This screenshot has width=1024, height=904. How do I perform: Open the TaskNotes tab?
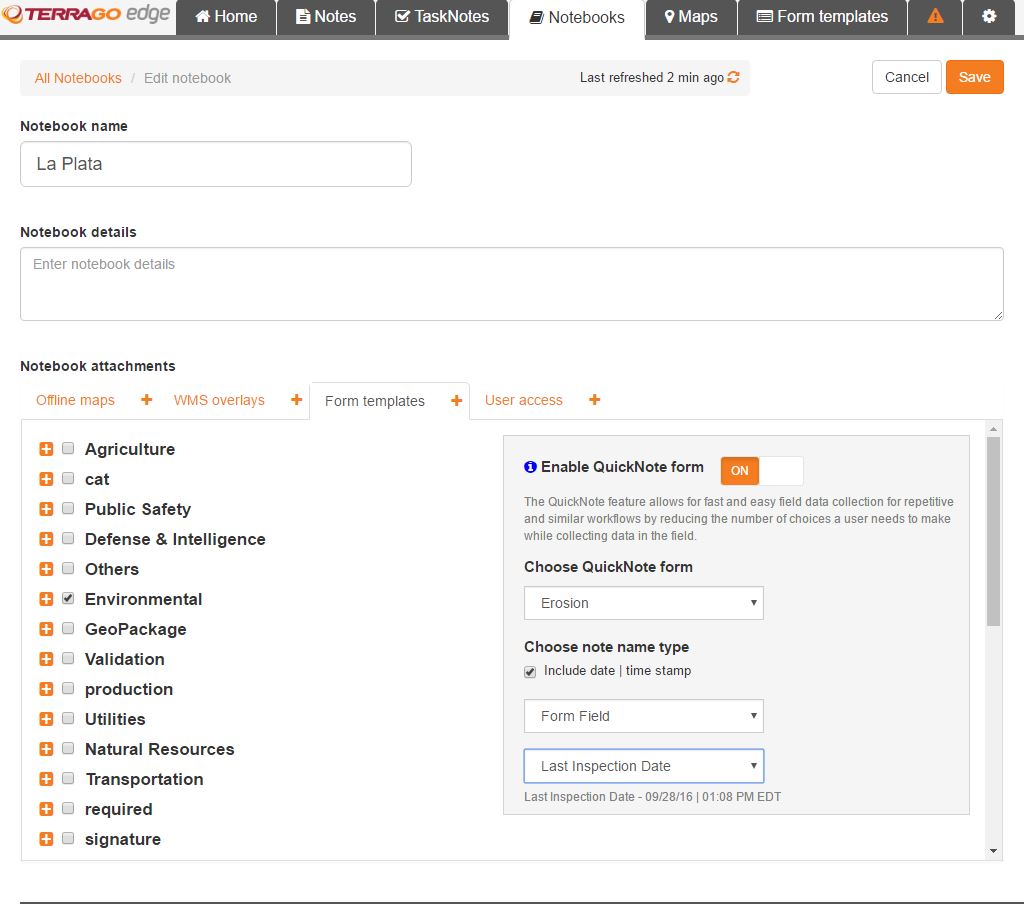pos(442,16)
